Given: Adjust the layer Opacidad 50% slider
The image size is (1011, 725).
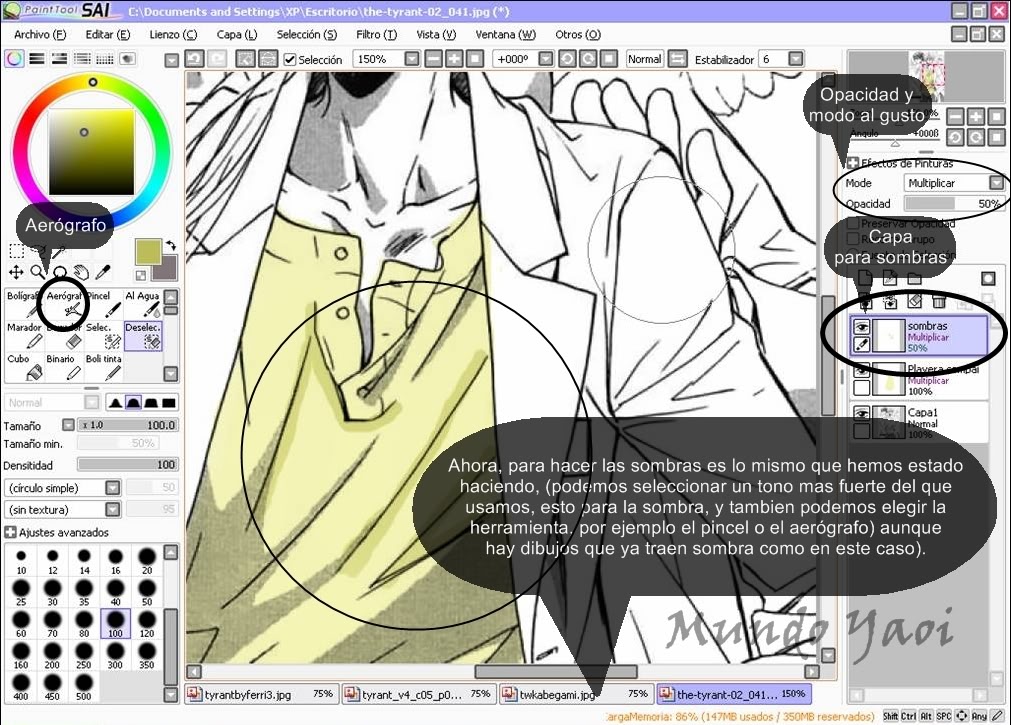Looking at the screenshot, I should (954, 203).
